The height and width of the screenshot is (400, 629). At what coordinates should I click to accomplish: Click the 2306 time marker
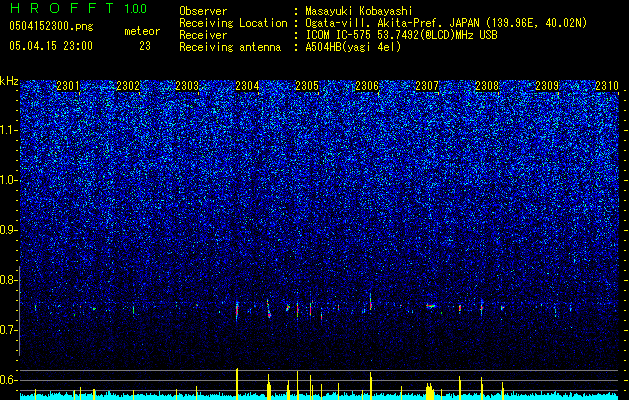(367, 85)
